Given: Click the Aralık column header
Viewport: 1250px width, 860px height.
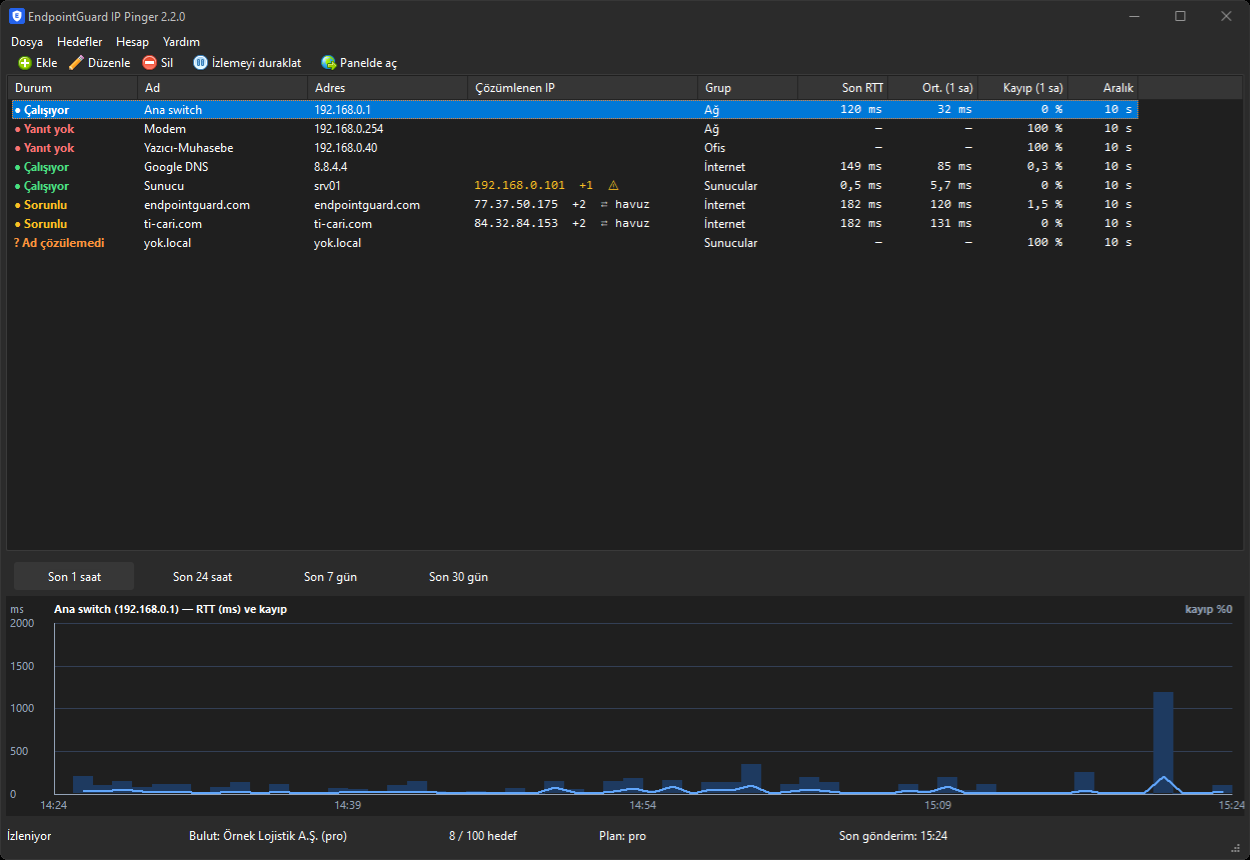Looking at the screenshot, I should click(x=1103, y=88).
